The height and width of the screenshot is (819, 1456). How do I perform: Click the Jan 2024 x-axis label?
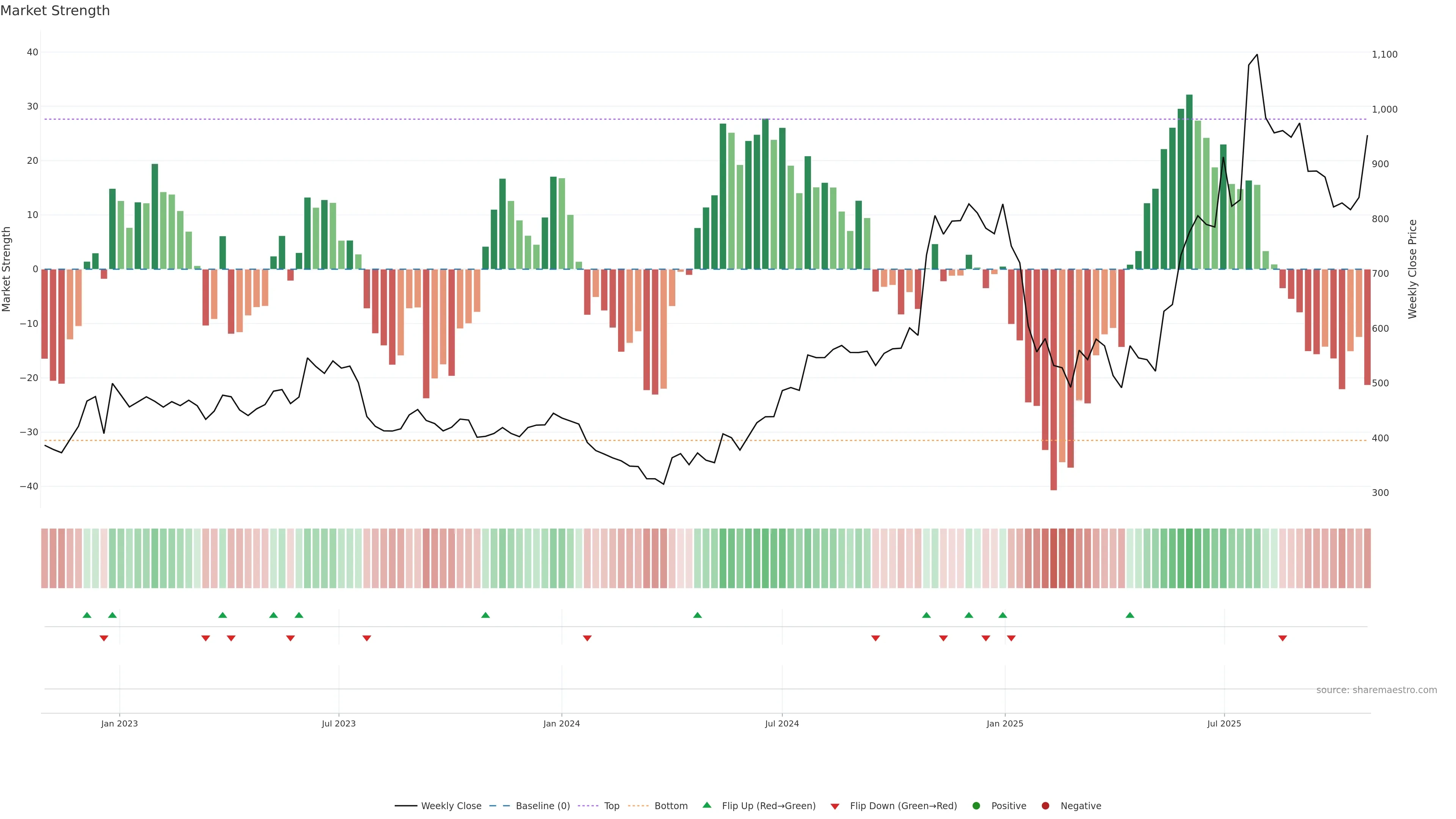pyautogui.click(x=561, y=723)
